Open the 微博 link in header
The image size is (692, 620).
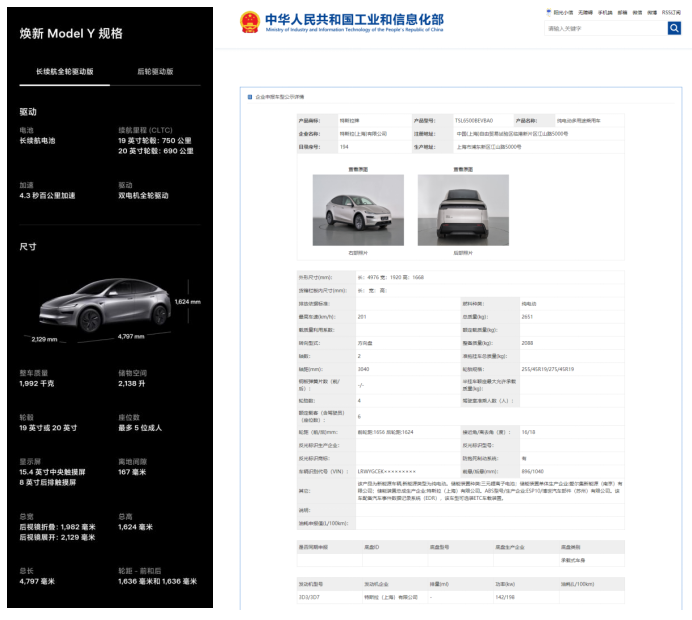652,12
